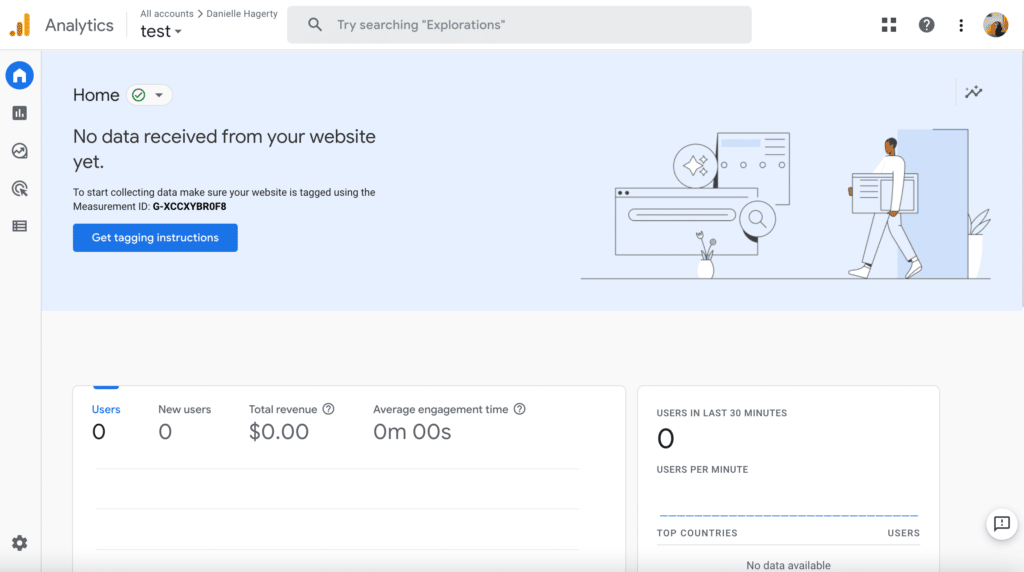Show Average engagement time help tooltip
1024x572 pixels.
(x=519, y=409)
